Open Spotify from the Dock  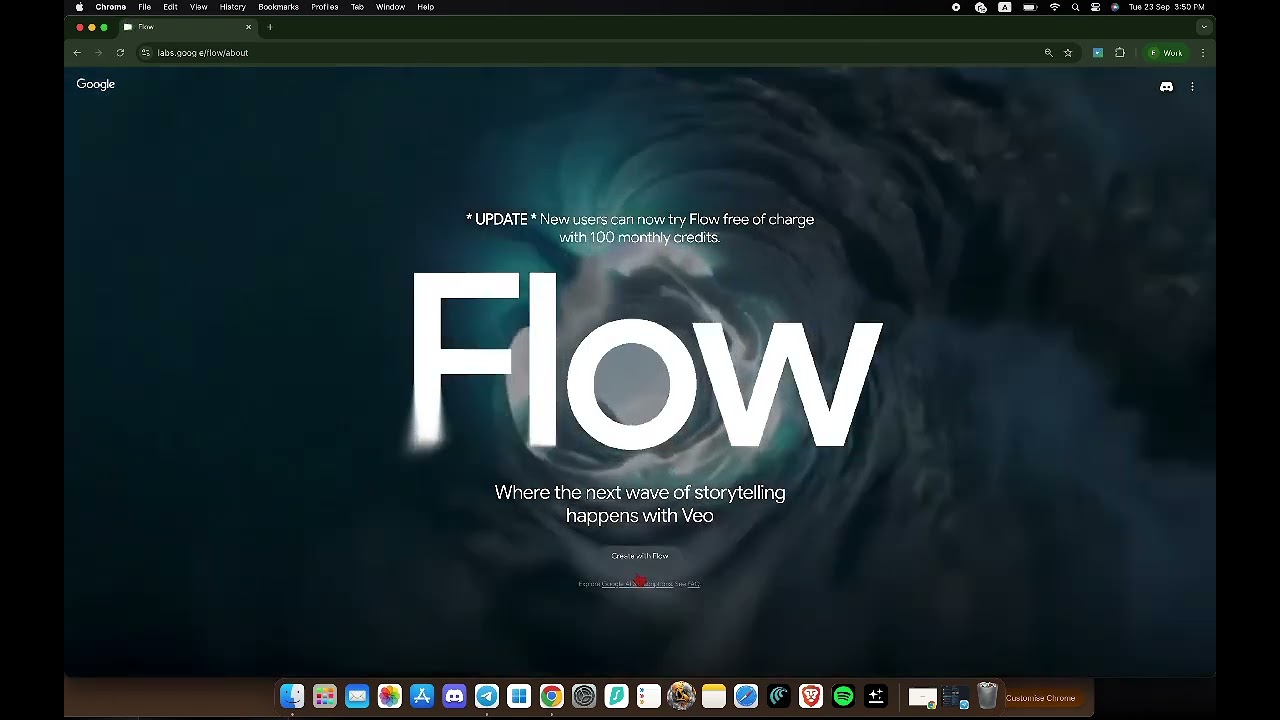click(843, 696)
